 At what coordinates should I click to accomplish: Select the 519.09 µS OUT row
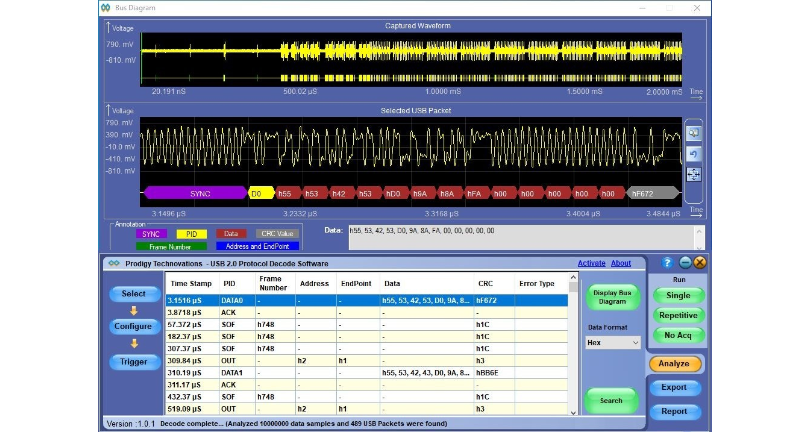tap(367, 409)
